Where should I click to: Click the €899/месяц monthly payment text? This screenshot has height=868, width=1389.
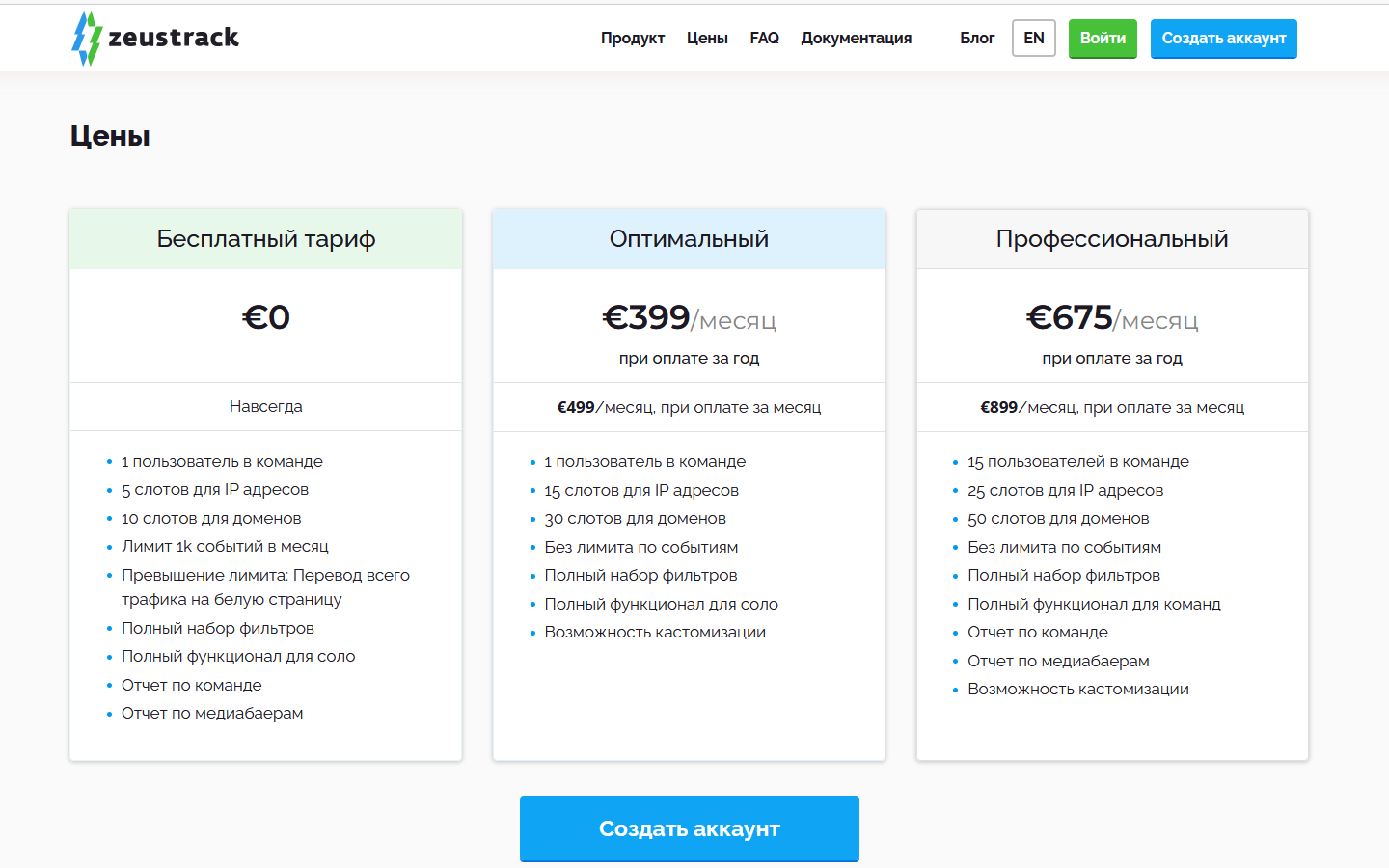(x=1112, y=408)
